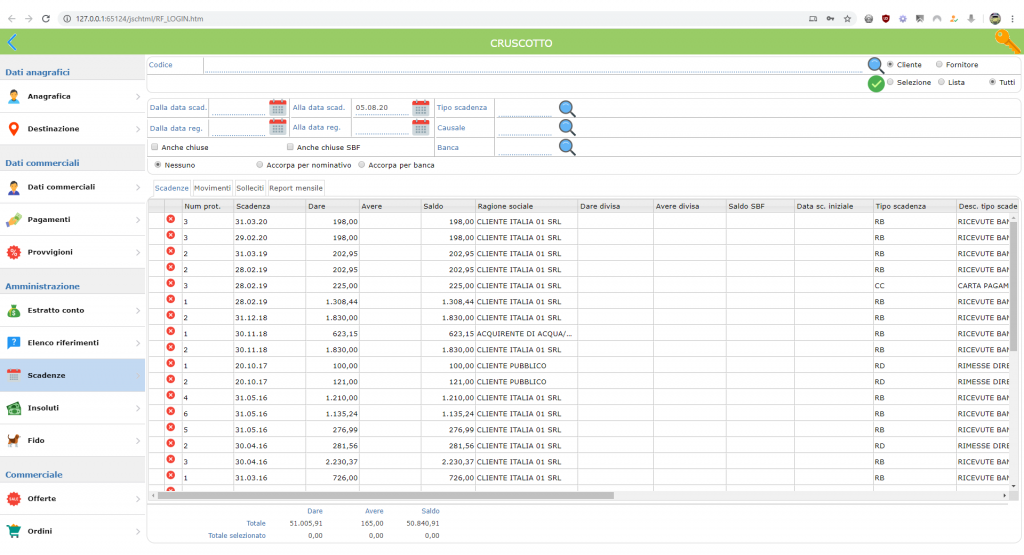Switch to the Scadenze tab
Viewport: 1024px width, 555px height.
click(172, 188)
